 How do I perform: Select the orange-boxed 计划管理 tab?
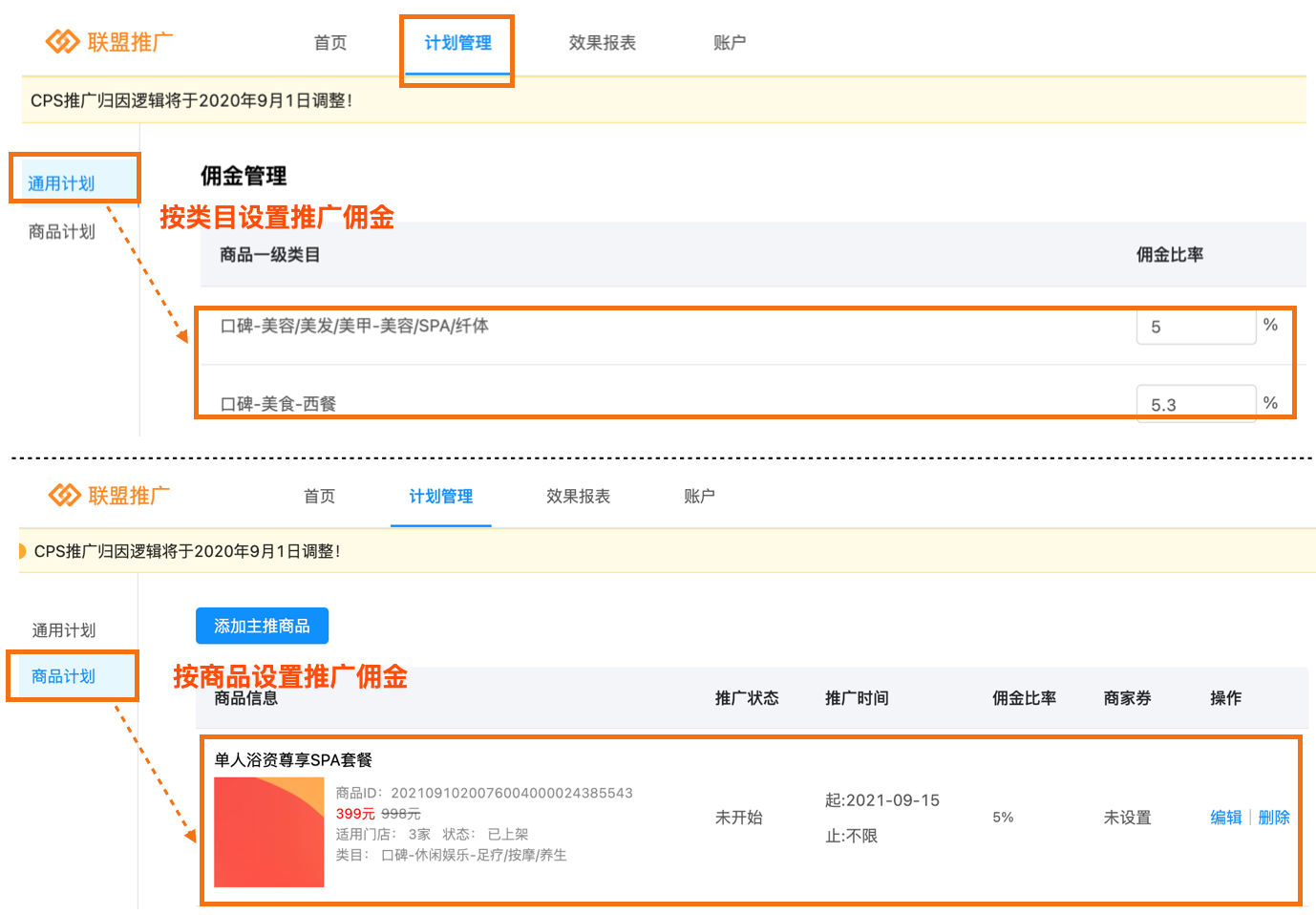[x=457, y=43]
